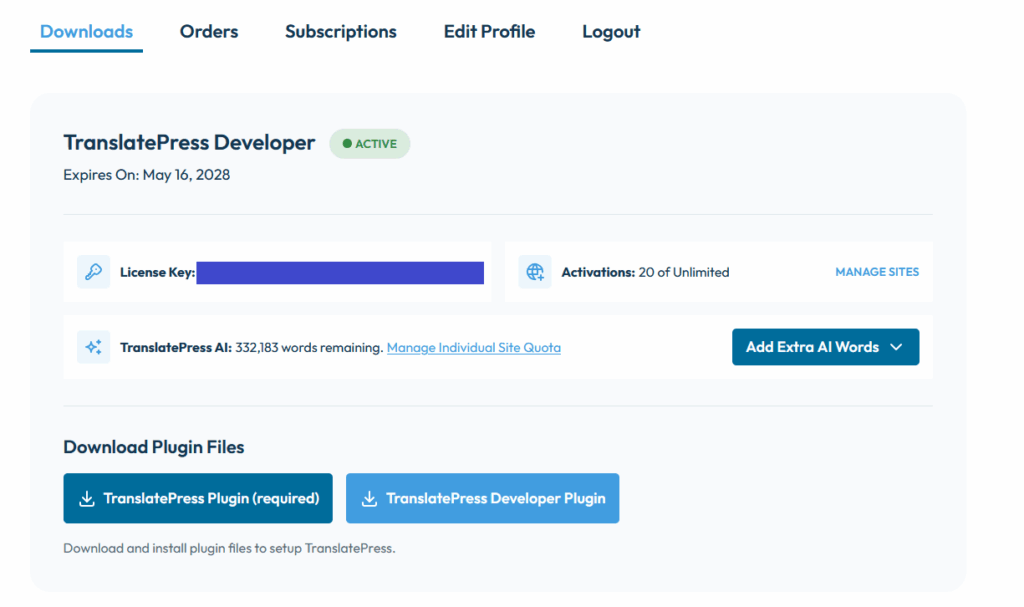Go to the Subscriptions tab

point(340,31)
